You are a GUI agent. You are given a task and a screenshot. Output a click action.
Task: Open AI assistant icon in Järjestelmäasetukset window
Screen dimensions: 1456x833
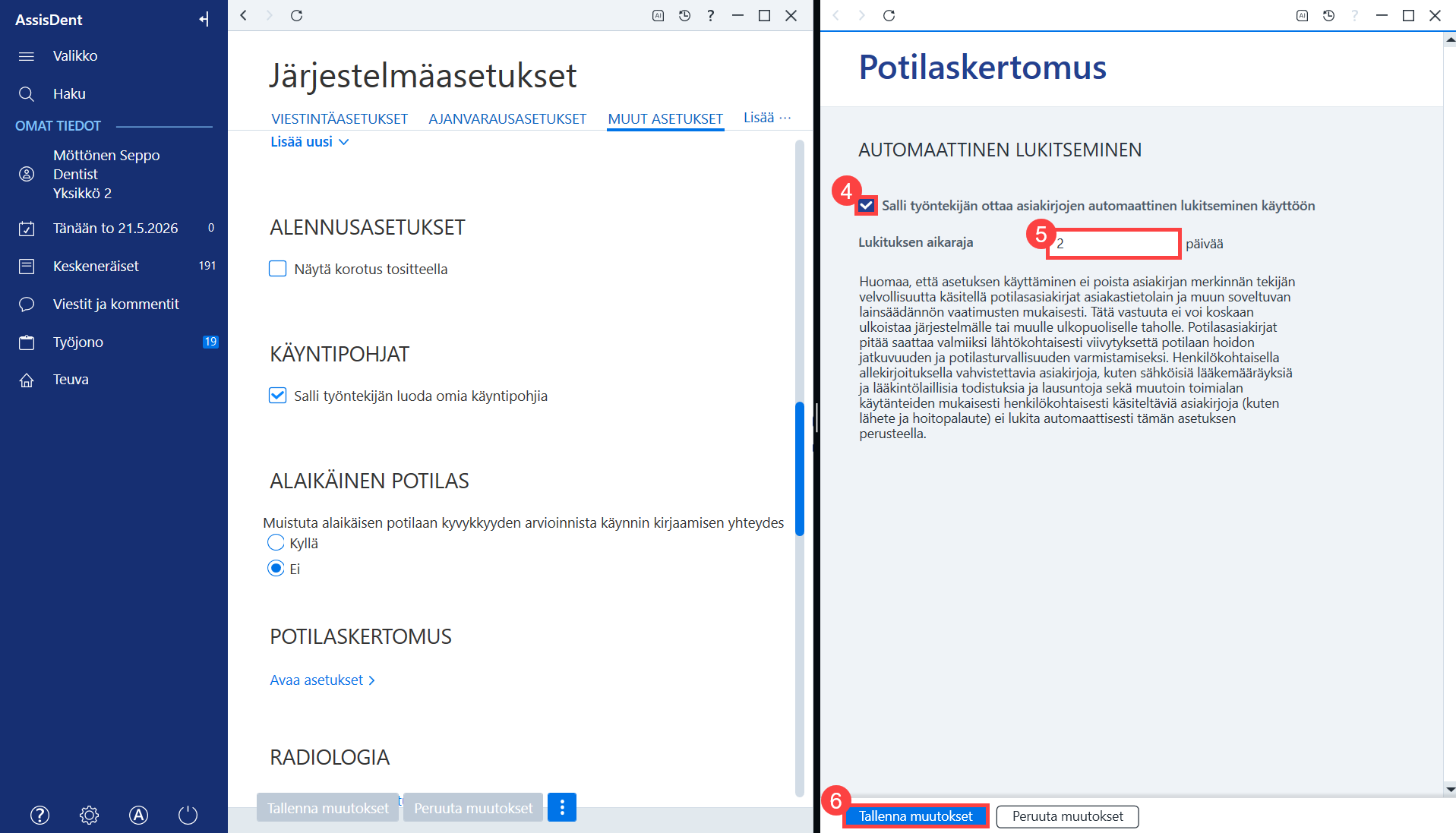pyautogui.click(x=659, y=15)
